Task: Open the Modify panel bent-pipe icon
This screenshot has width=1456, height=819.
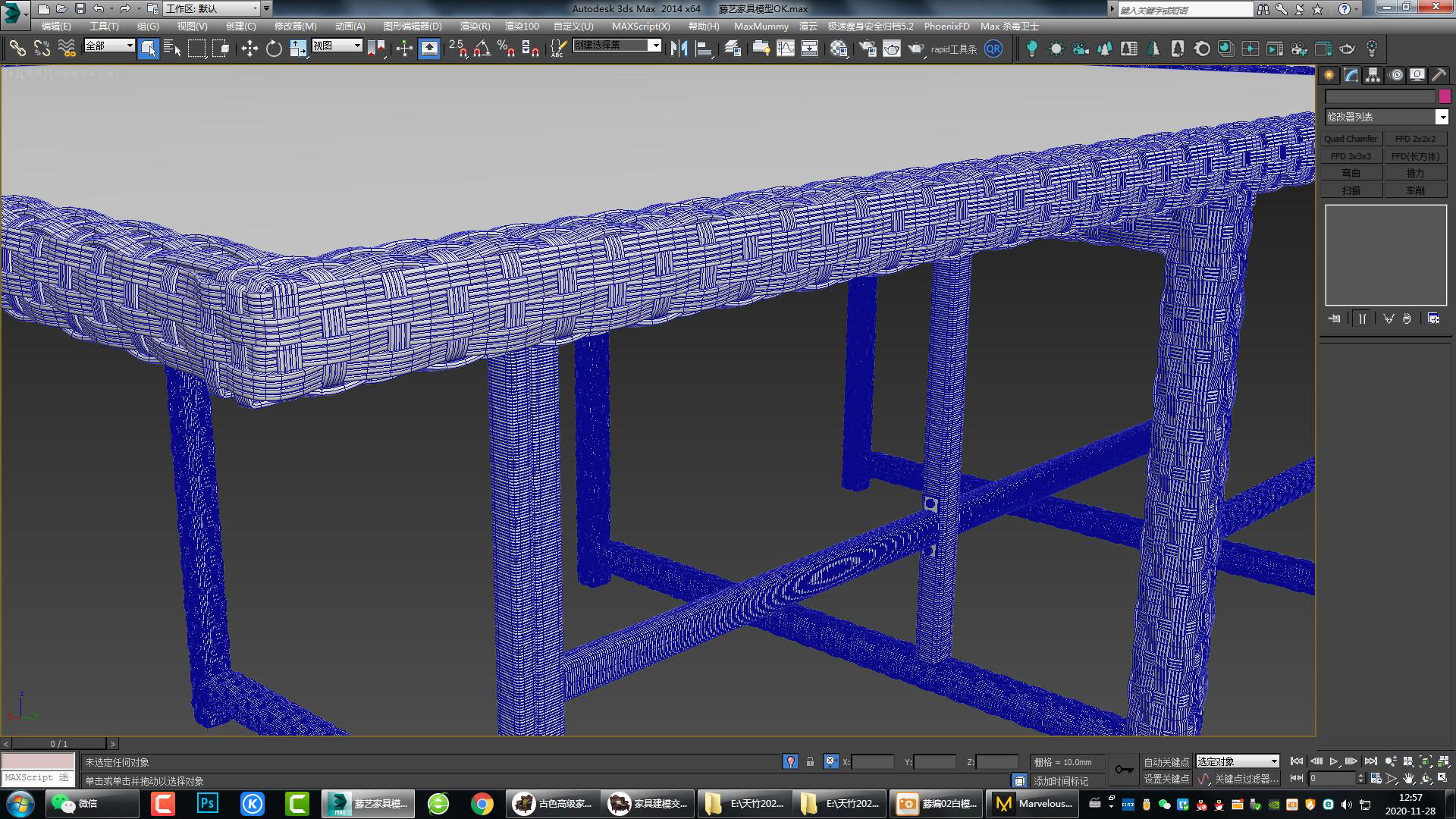Action: coord(1350,74)
